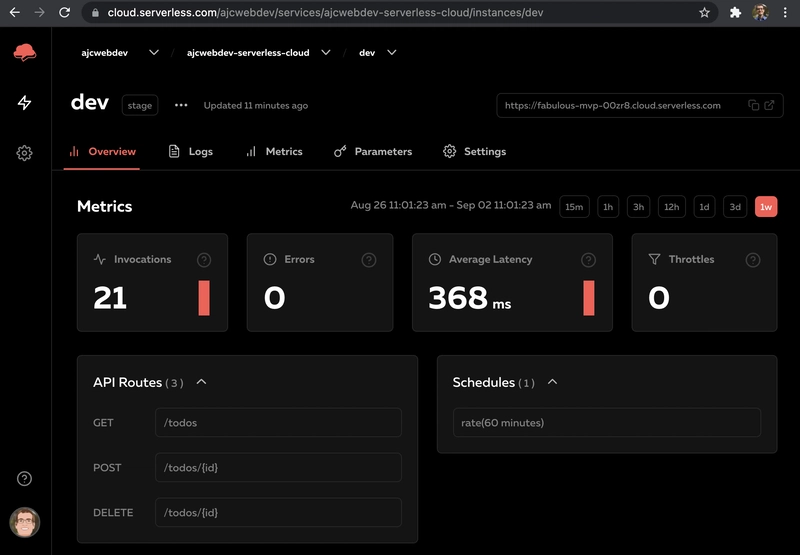
Task: Switch to the Parameters tab
Action: pos(373,152)
